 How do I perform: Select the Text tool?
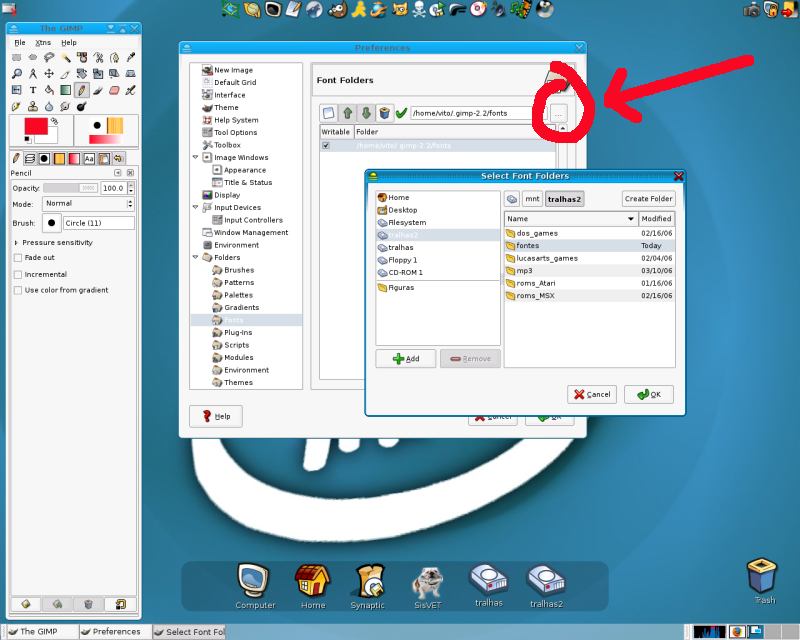click(x=33, y=90)
